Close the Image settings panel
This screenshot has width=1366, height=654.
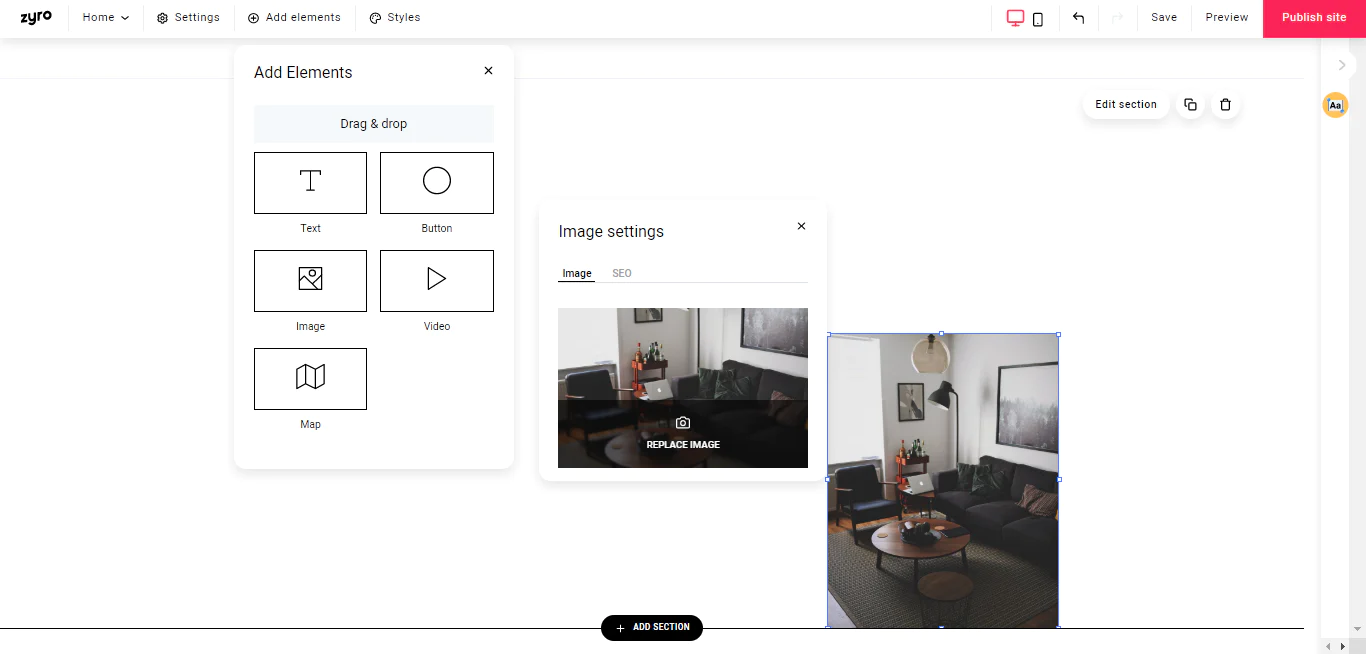(x=801, y=227)
